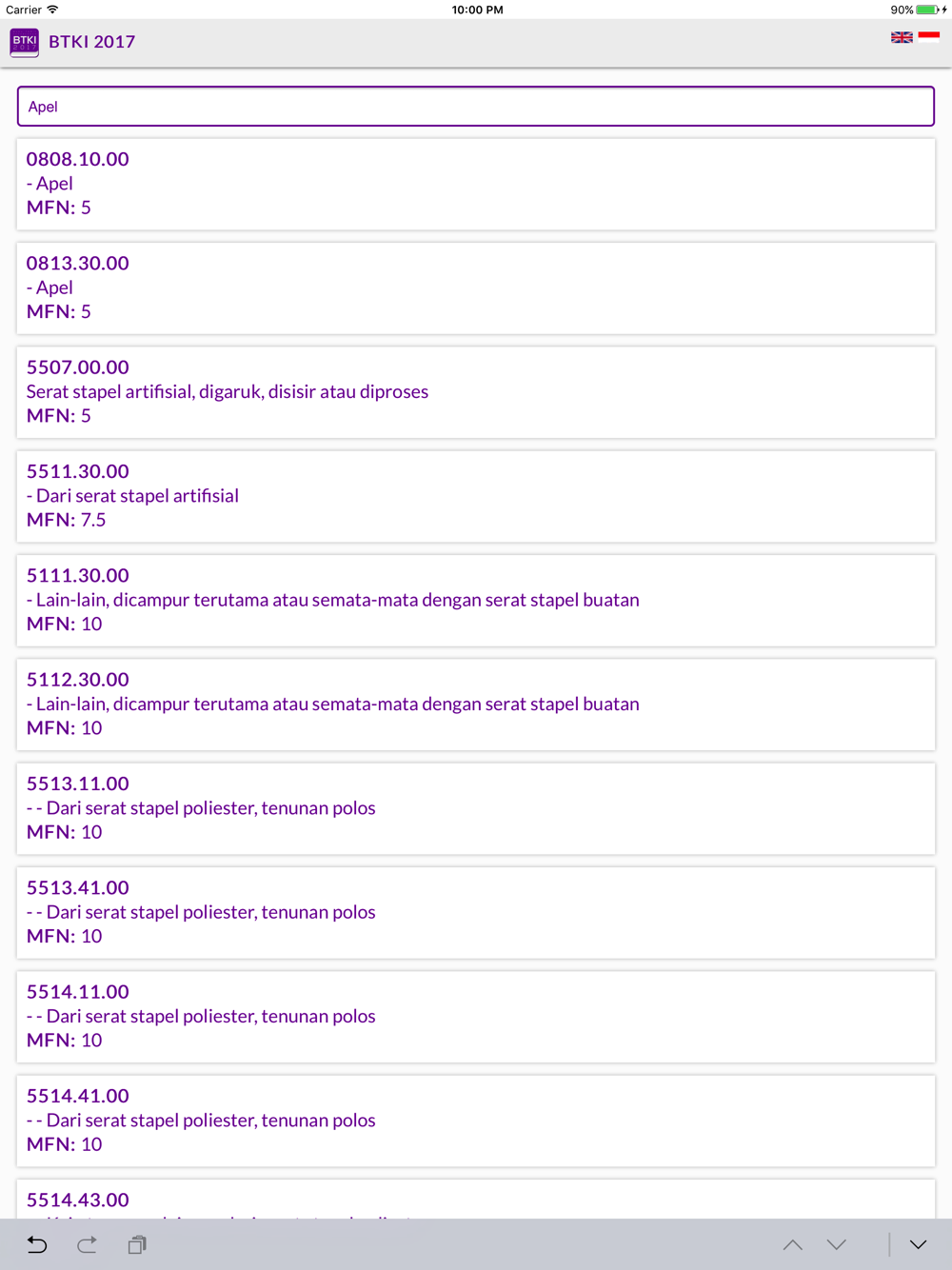Switch language to Indonesian flag
The height and width of the screenshot is (1270, 952).
(929, 38)
